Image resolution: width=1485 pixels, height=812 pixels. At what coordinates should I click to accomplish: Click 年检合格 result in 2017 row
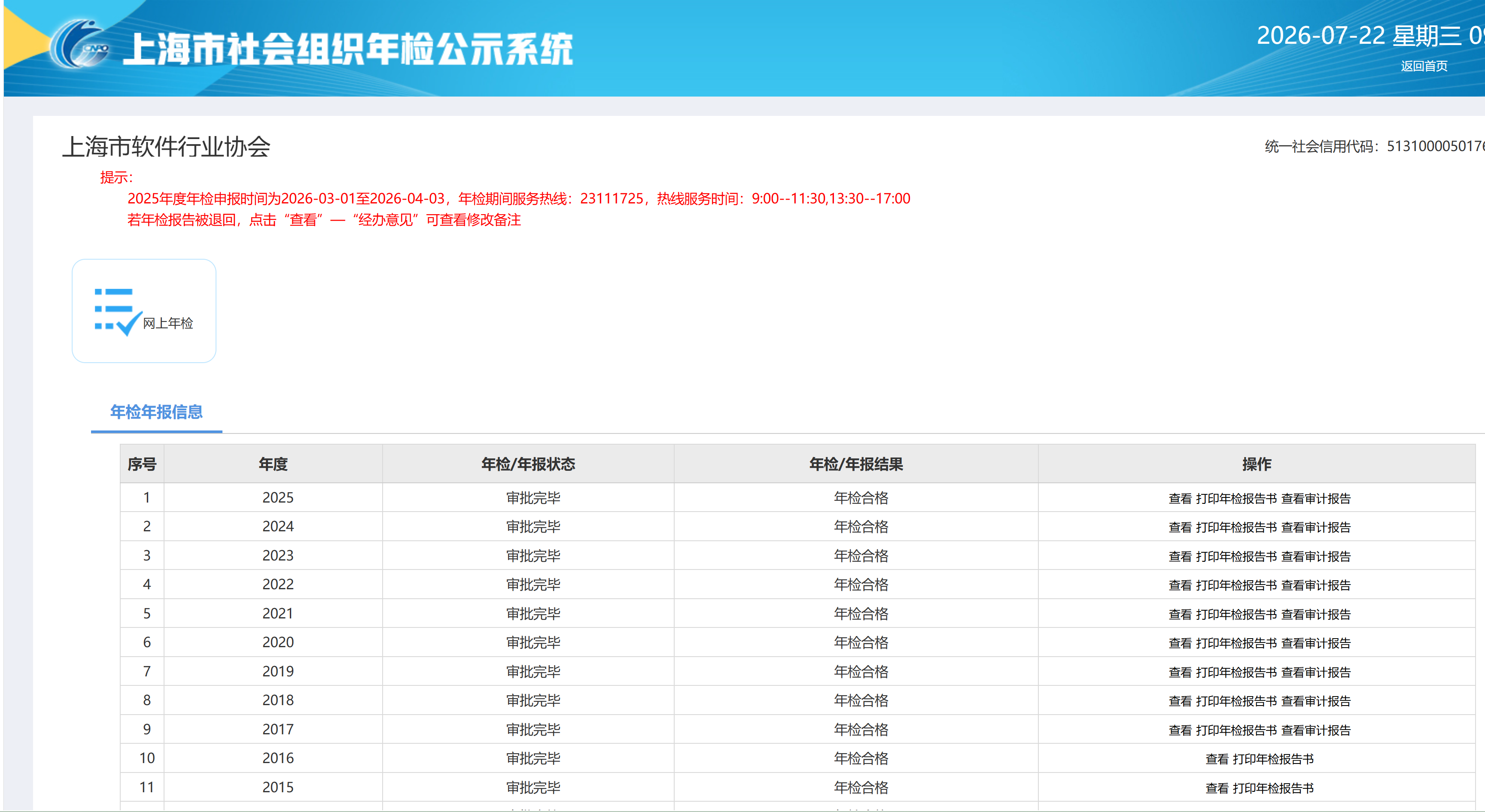point(861,730)
